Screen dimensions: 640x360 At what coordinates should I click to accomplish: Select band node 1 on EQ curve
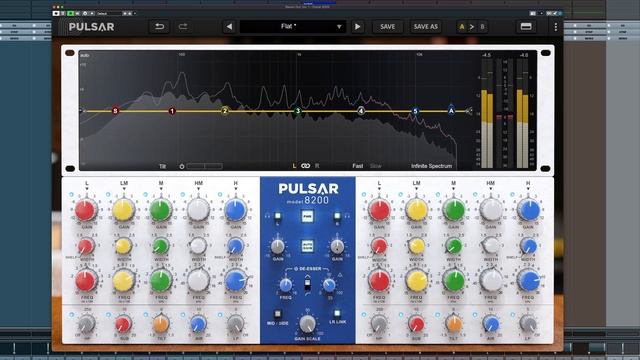point(172,111)
